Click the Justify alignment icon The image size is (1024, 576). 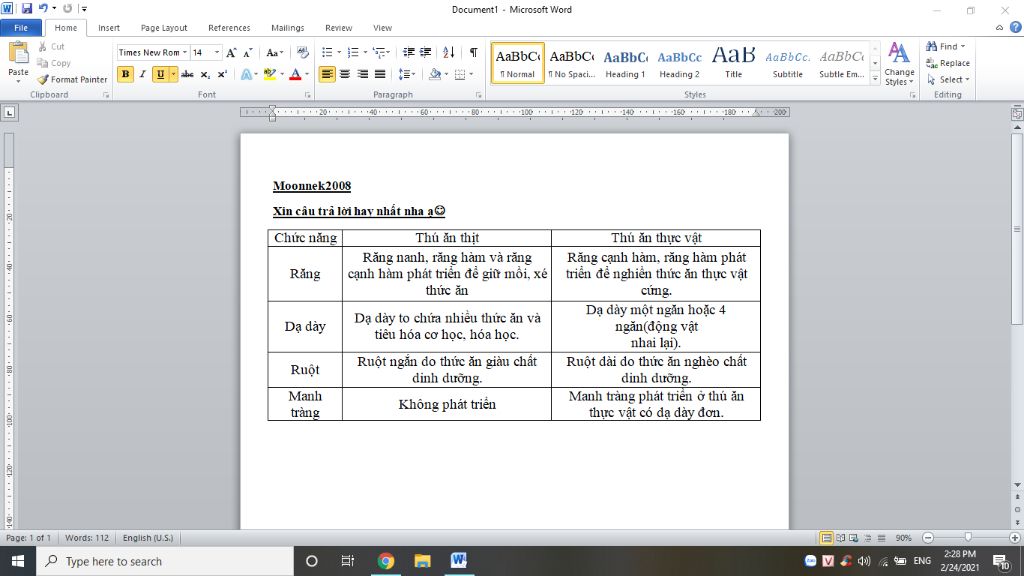pos(379,74)
